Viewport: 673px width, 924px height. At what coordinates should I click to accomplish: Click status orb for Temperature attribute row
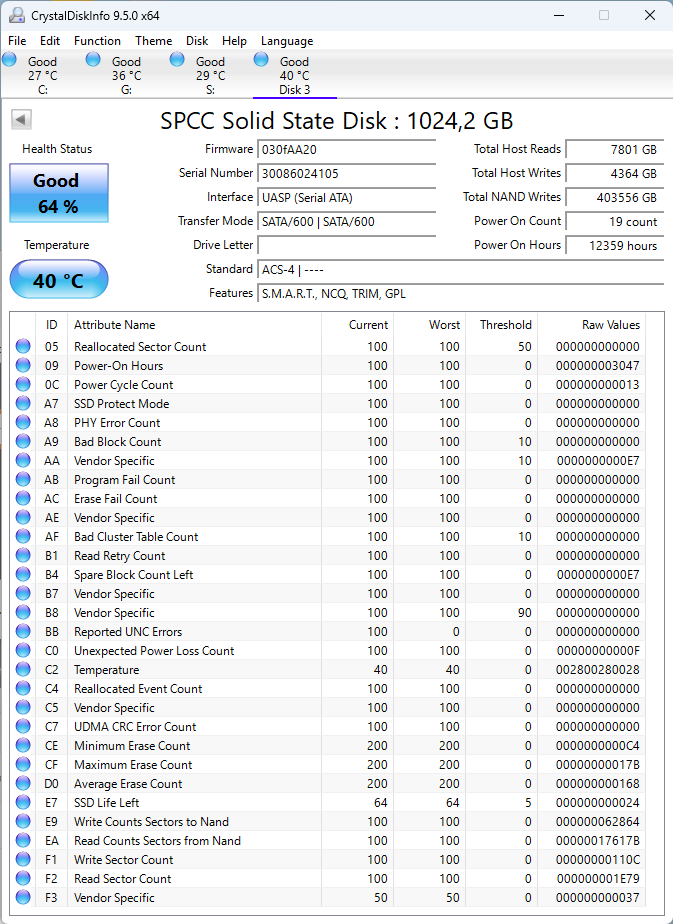tap(23, 669)
